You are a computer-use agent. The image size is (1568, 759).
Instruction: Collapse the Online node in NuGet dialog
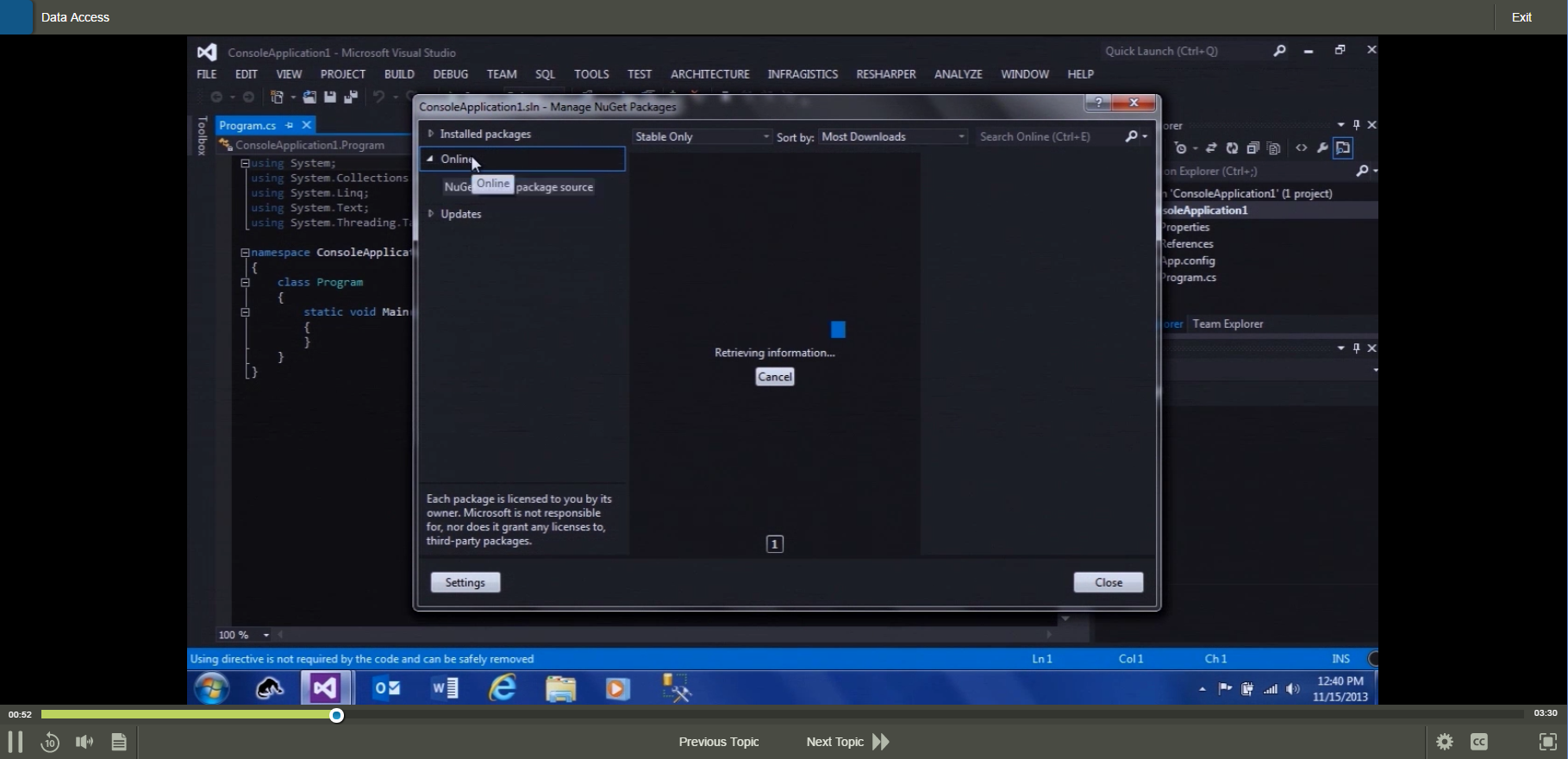point(430,159)
